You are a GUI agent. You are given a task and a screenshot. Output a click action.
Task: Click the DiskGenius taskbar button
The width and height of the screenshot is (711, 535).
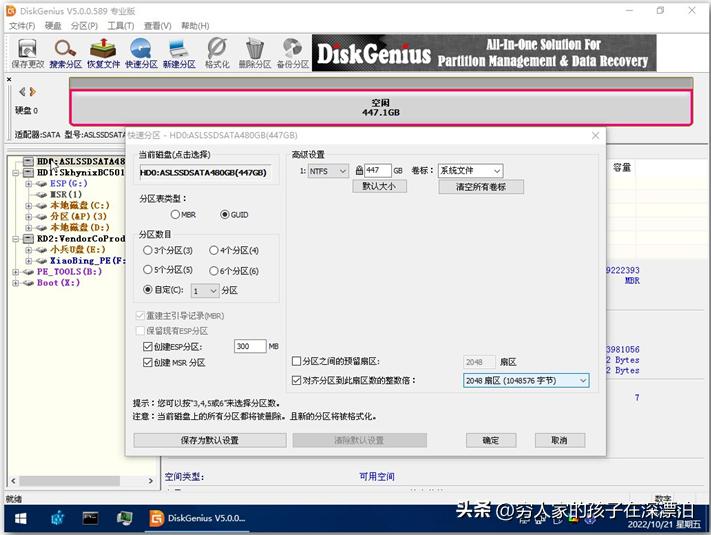[198, 518]
